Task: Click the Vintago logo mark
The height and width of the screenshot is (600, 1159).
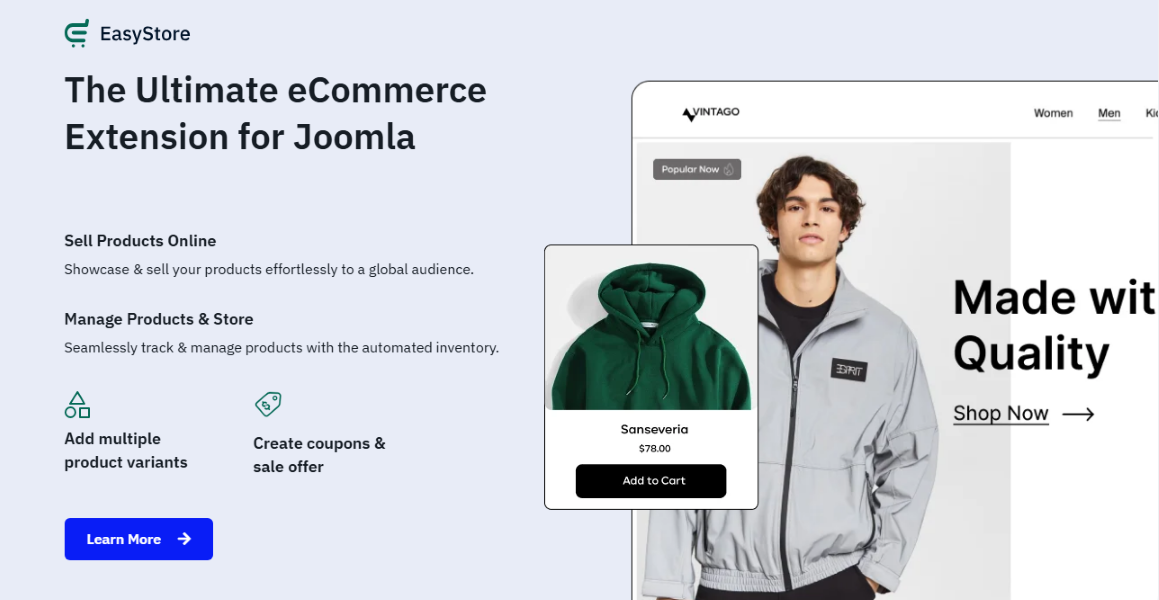Action: pyautogui.click(x=688, y=115)
